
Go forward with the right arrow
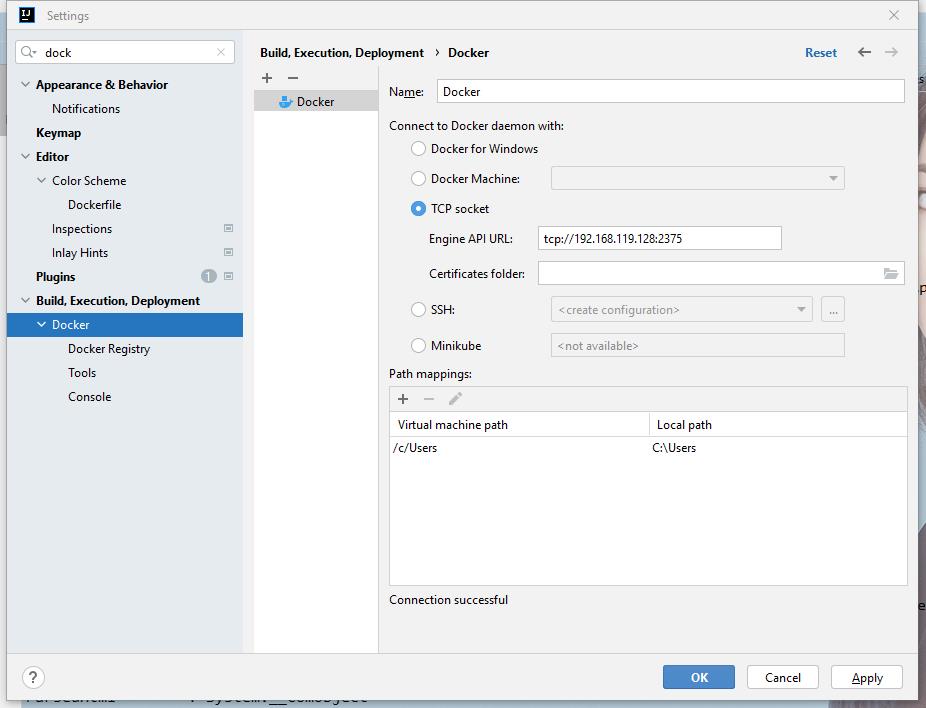tap(891, 53)
